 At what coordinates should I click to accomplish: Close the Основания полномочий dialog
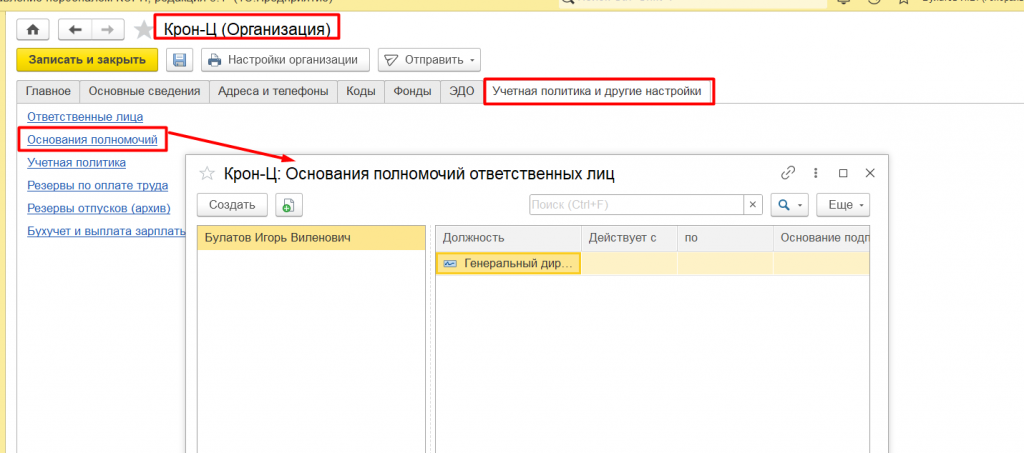point(870,173)
